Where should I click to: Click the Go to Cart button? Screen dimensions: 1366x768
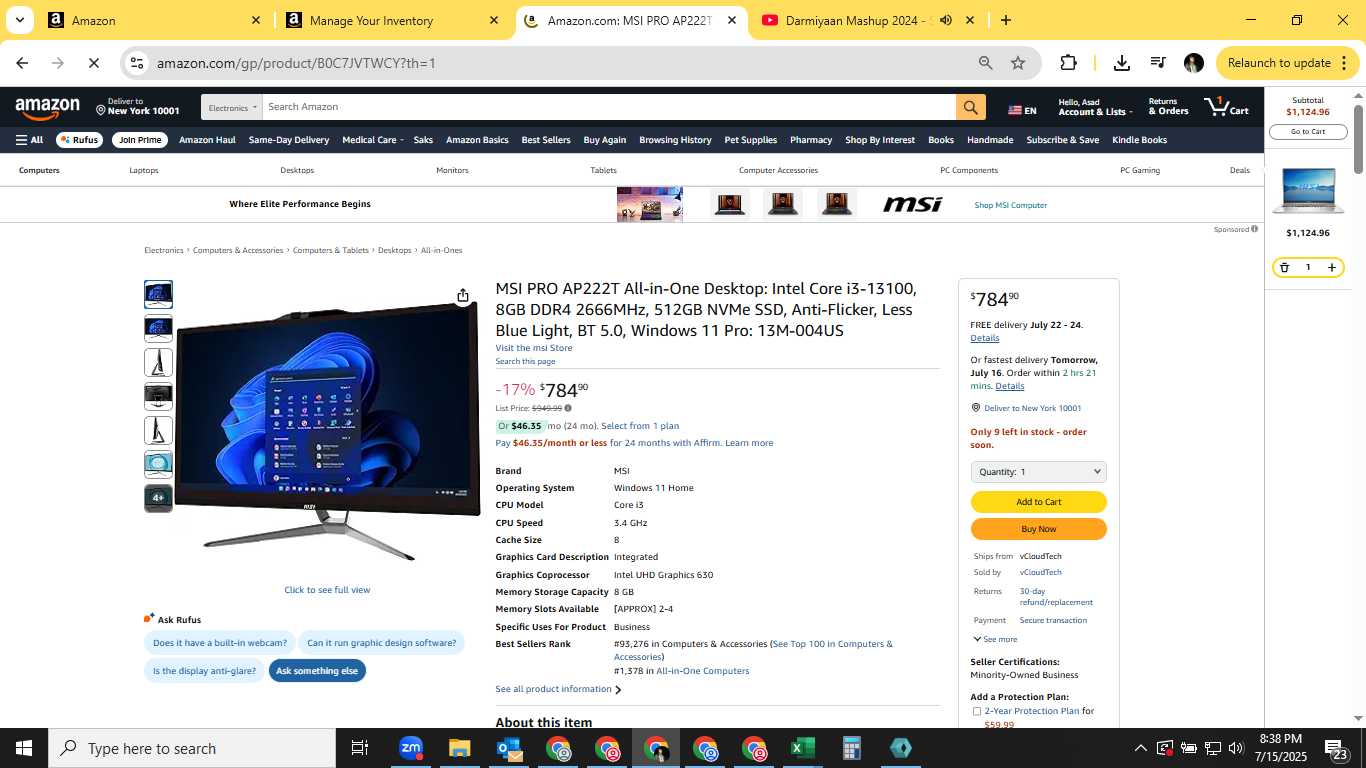(x=1307, y=132)
